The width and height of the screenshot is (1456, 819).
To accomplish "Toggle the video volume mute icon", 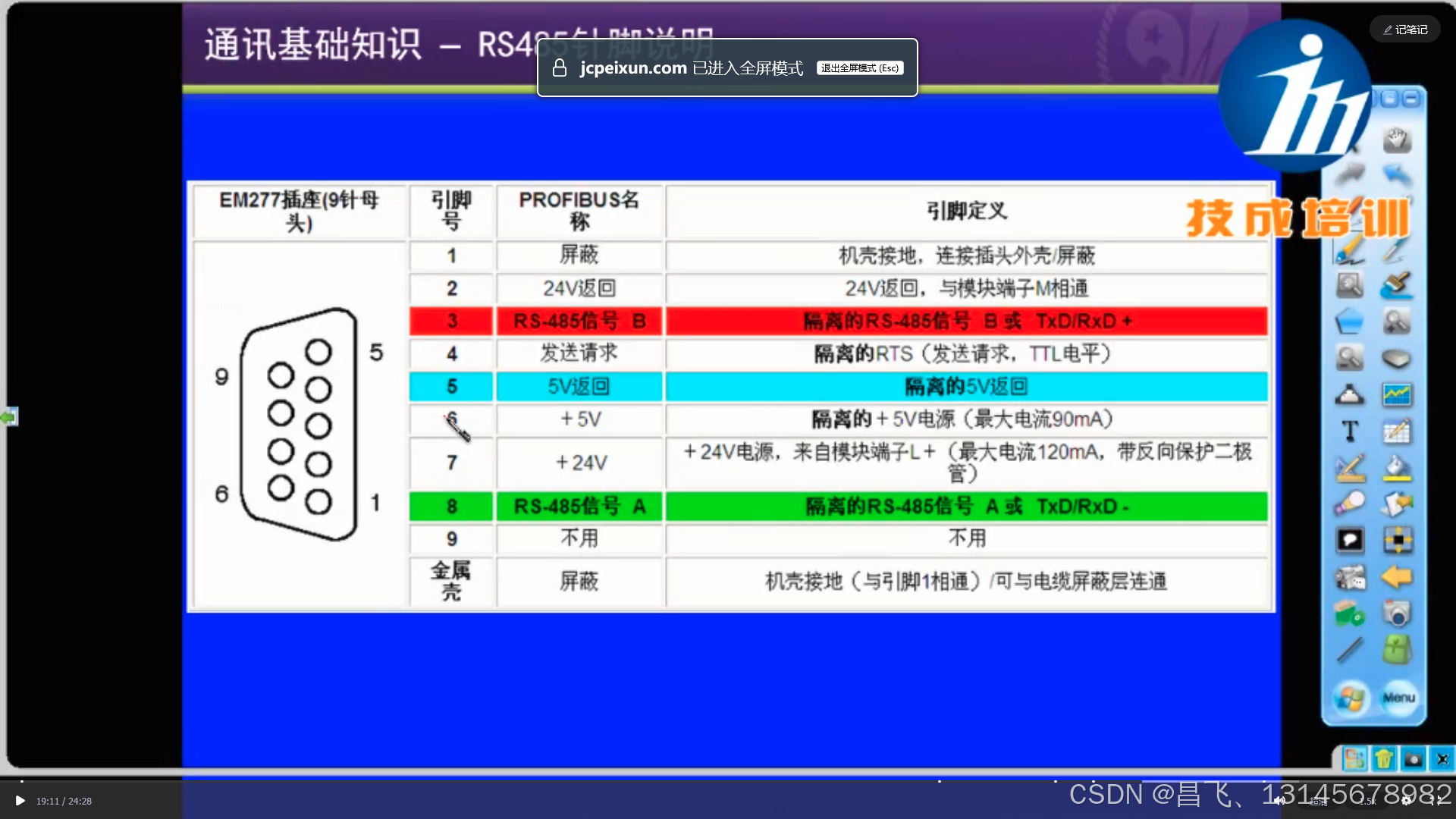I will 1279,801.
